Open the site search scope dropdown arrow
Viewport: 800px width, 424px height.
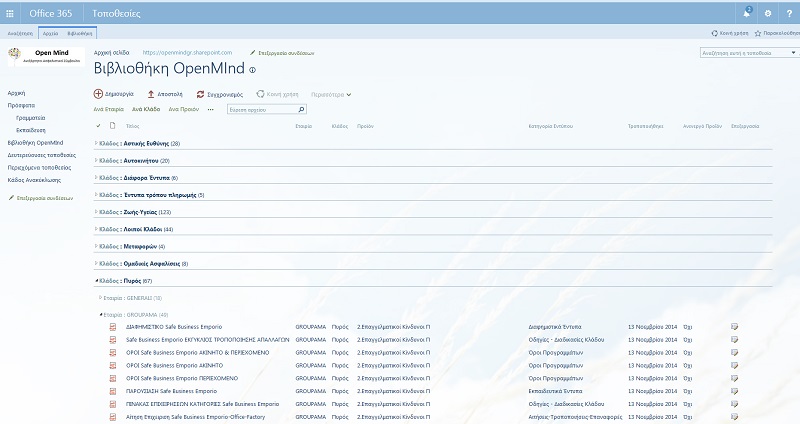pos(793,53)
